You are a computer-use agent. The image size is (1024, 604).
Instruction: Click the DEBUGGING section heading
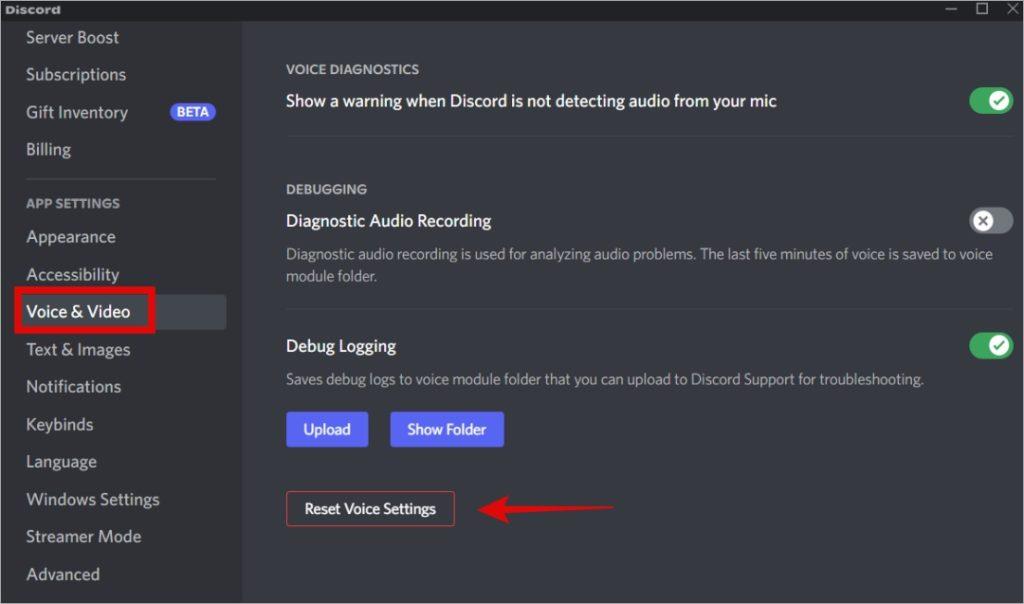click(x=327, y=189)
